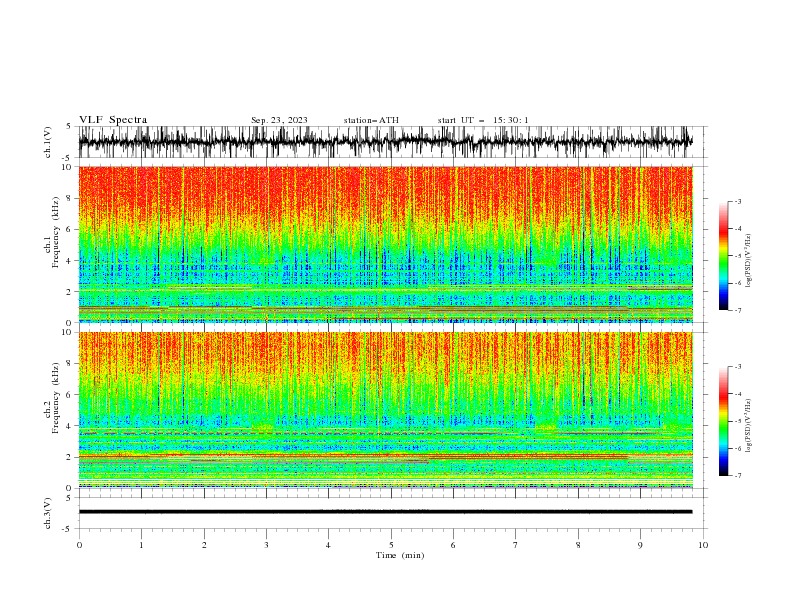Click the "Time (min)" axis title

[x=400, y=555]
